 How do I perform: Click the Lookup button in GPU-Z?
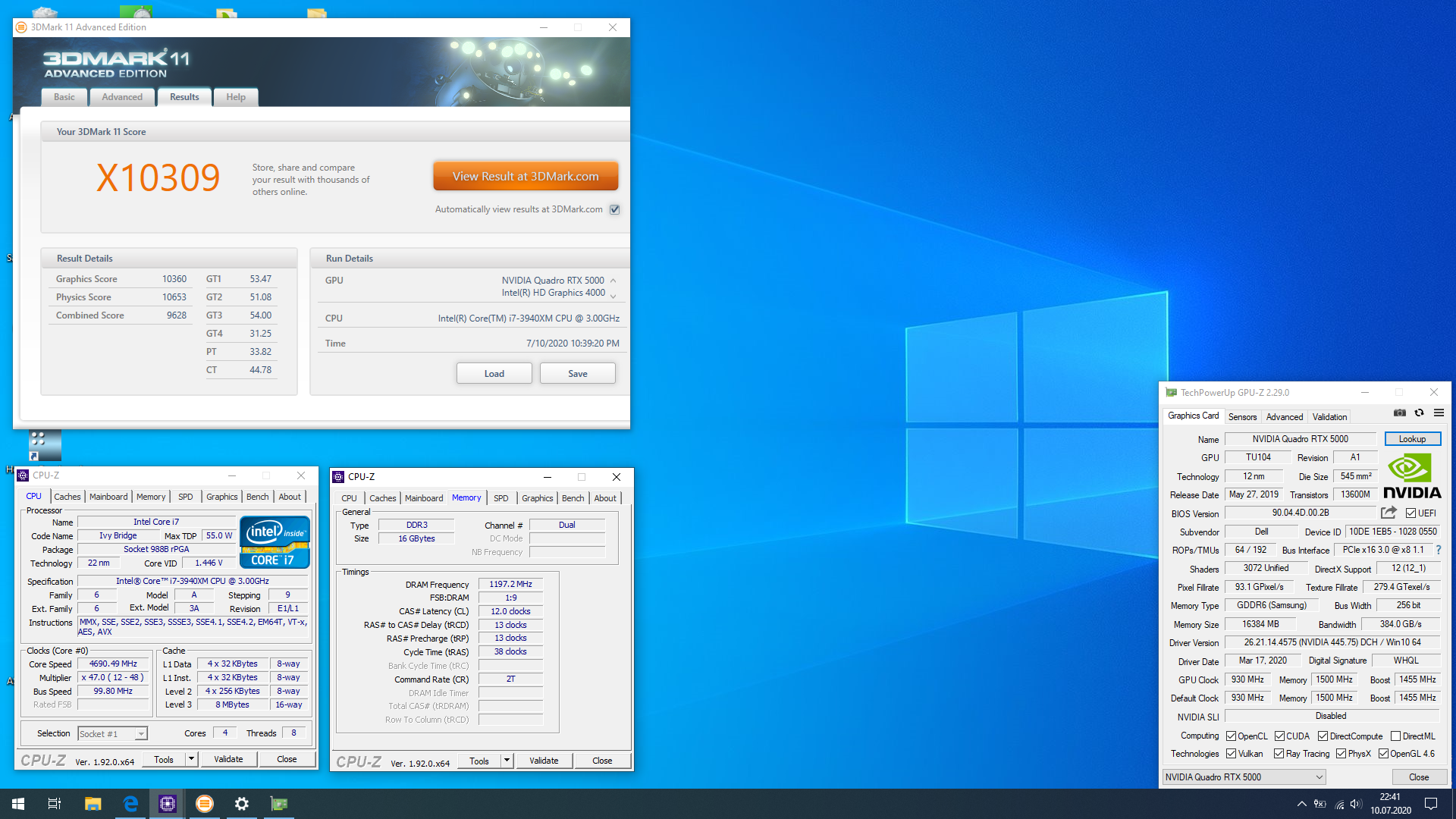pyautogui.click(x=1412, y=439)
